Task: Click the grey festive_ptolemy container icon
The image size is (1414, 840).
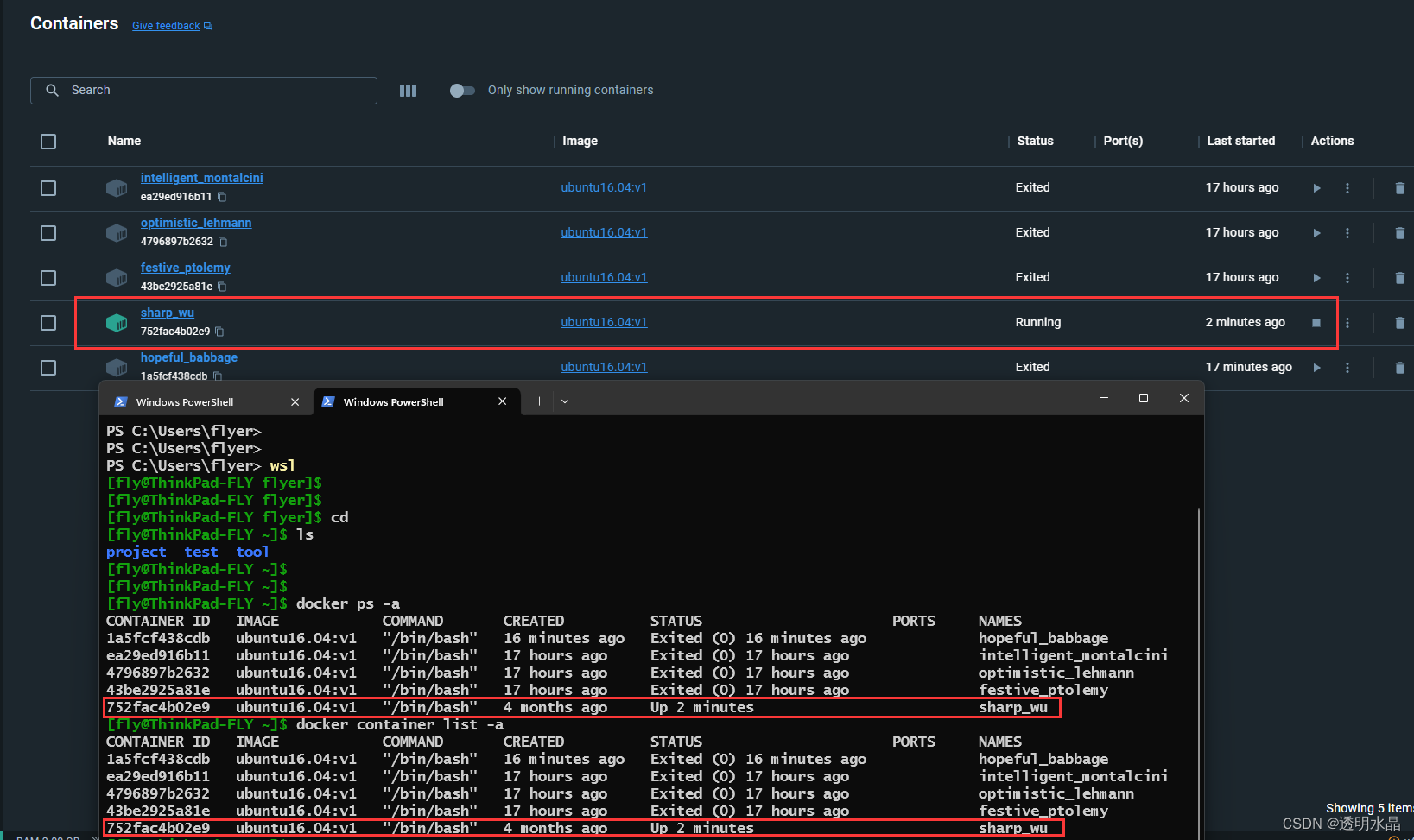Action: pyautogui.click(x=117, y=278)
